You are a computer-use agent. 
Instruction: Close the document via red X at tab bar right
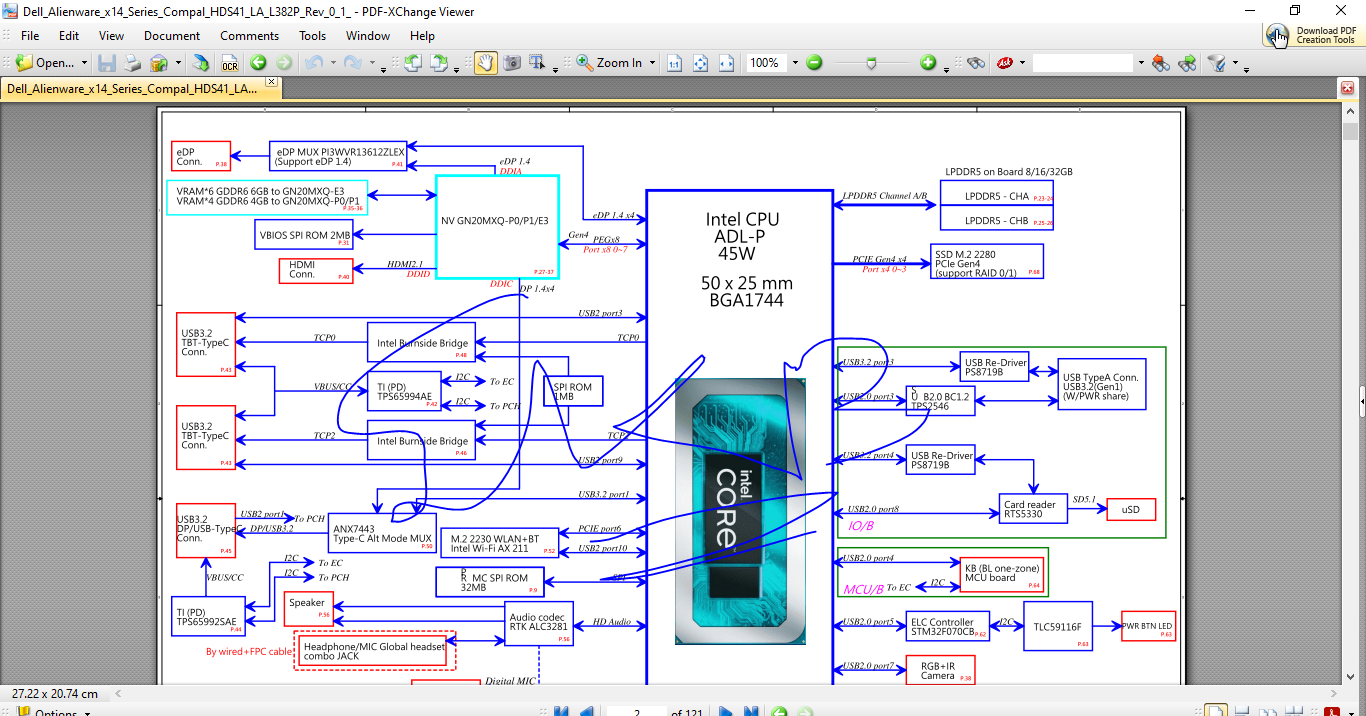[x=1346, y=89]
